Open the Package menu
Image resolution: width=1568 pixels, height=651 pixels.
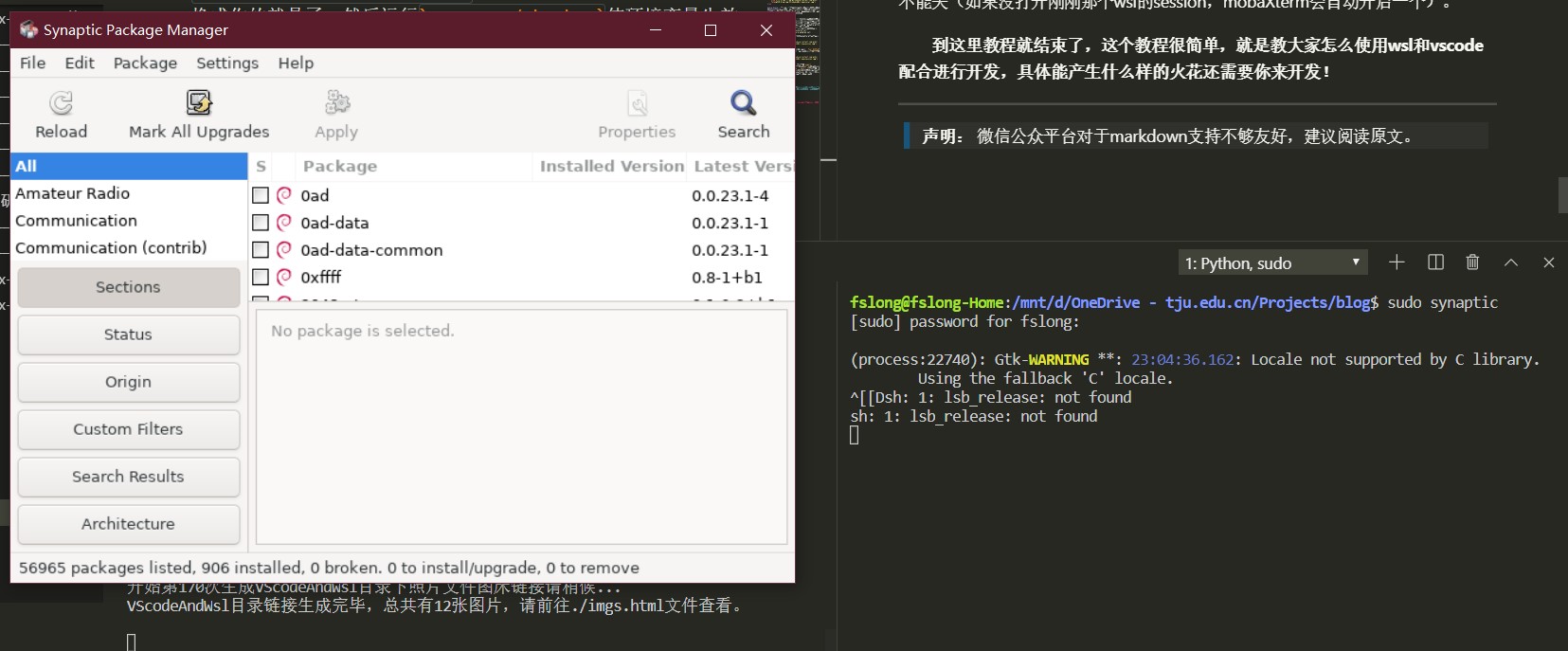pos(145,63)
